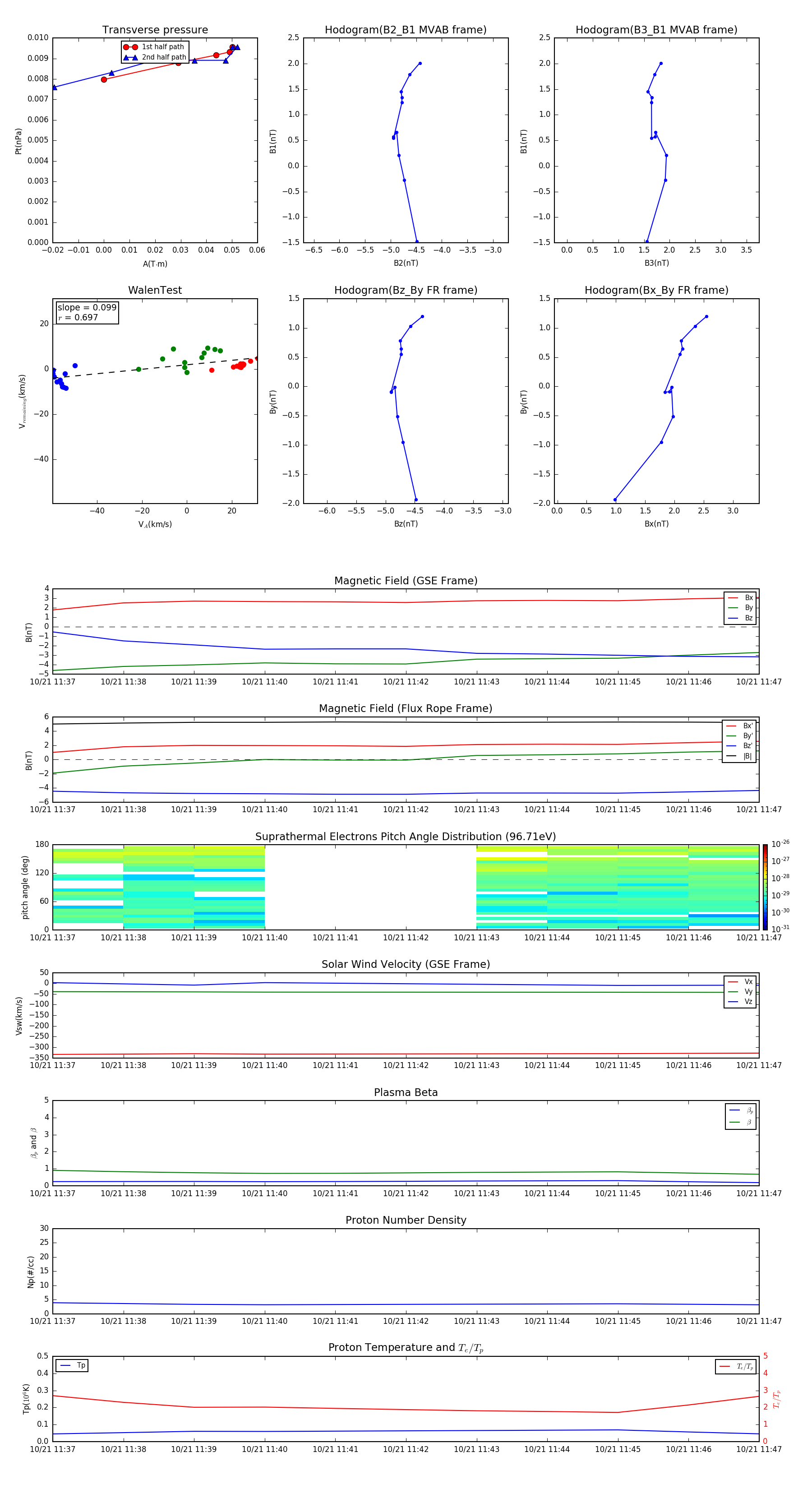
Task: Select the "Bx" entry in GSE legend
Action: (x=741, y=598)
